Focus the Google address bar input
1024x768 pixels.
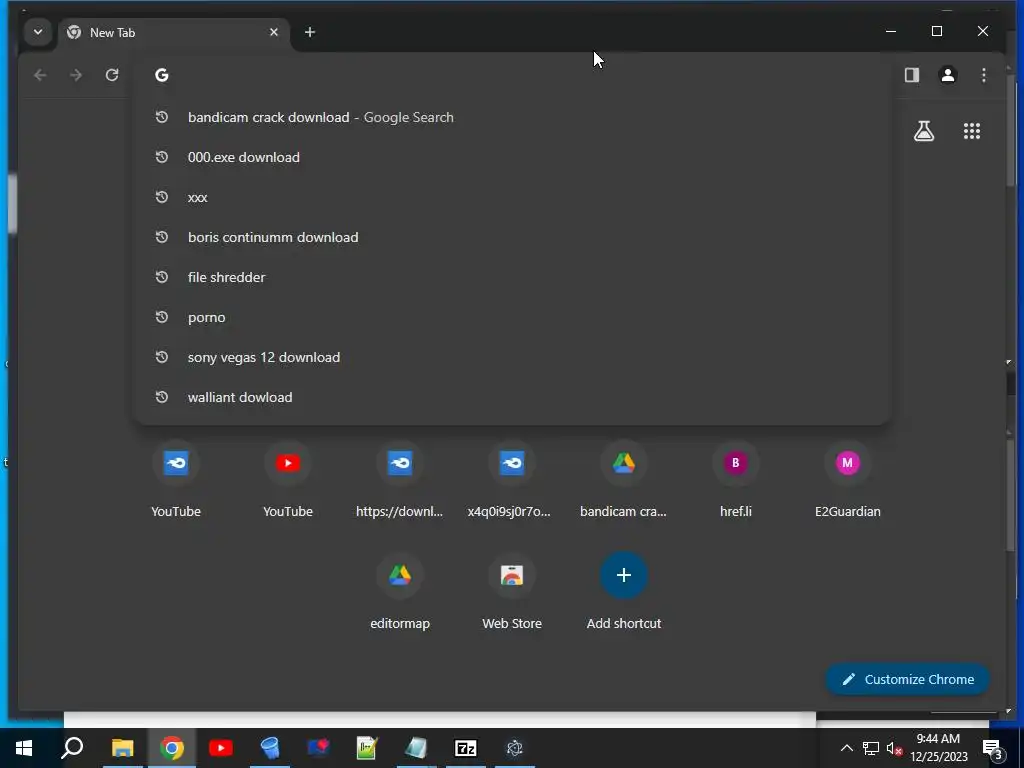pos(513,75)
